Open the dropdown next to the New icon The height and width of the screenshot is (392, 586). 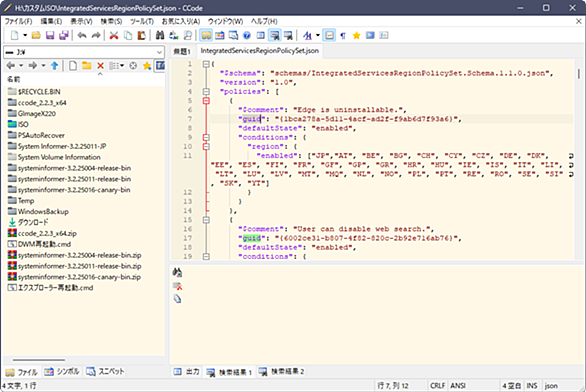click(x=25, y=36)
